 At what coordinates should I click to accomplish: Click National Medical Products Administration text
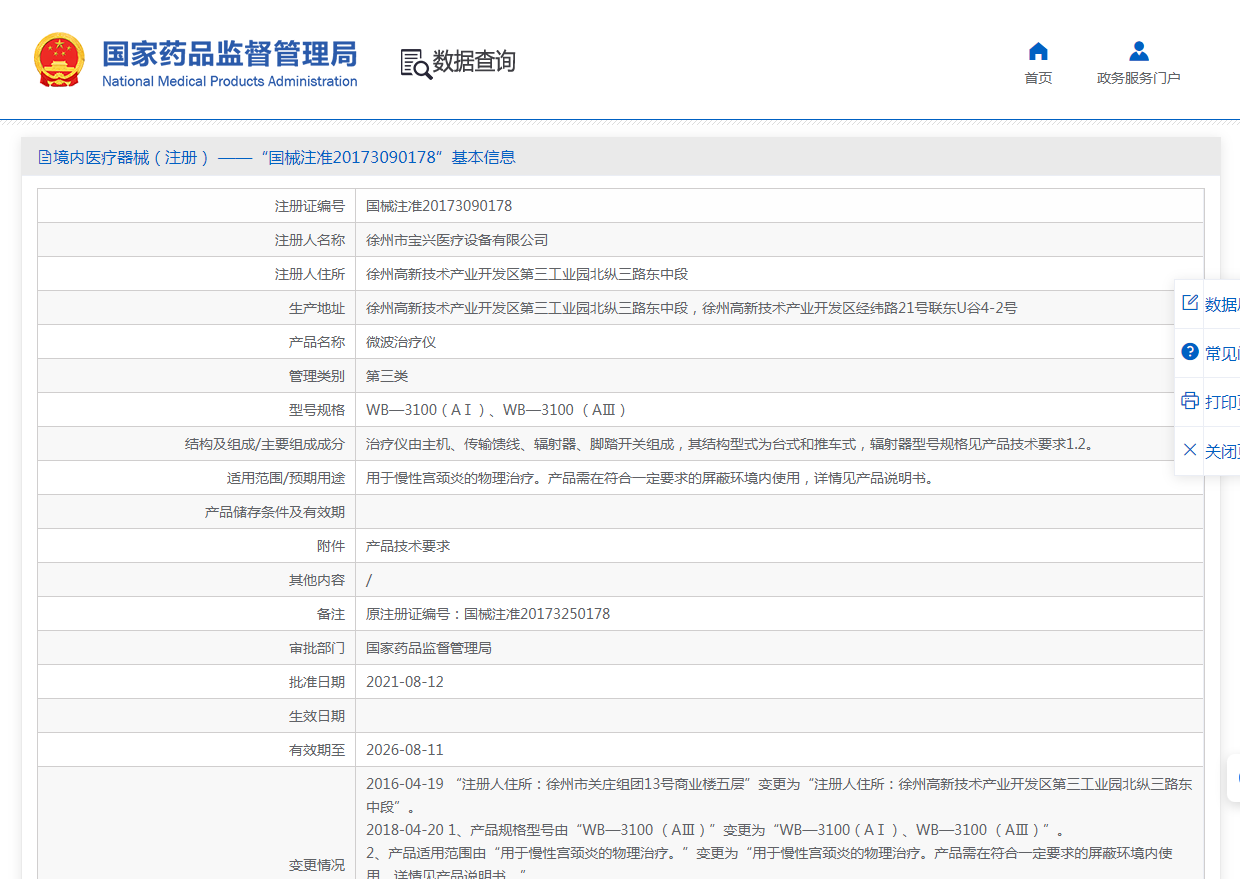pos(229,81)
